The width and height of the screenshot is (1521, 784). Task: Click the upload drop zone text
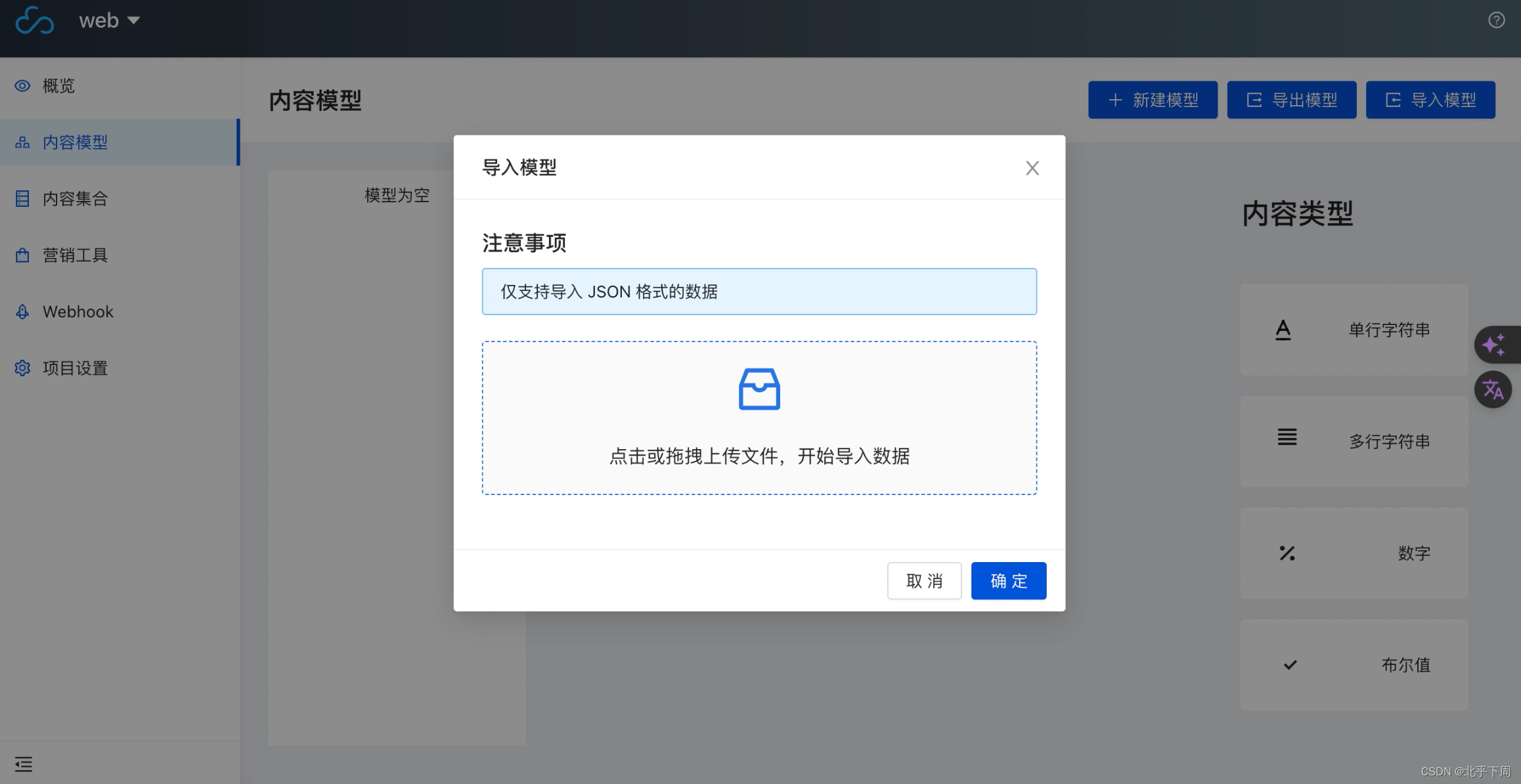pyautogui.click(x=759, y=456)
